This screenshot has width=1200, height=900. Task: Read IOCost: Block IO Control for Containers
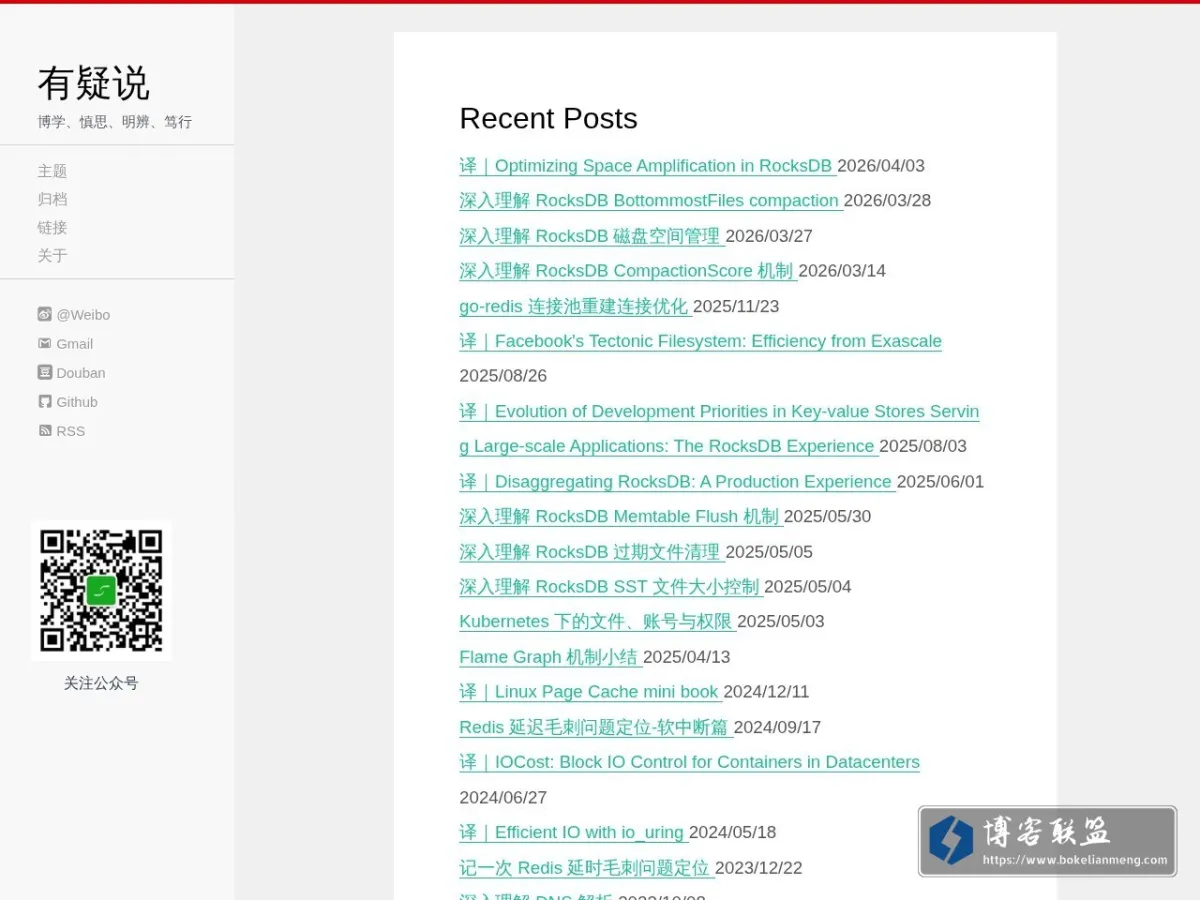(689, 762)
